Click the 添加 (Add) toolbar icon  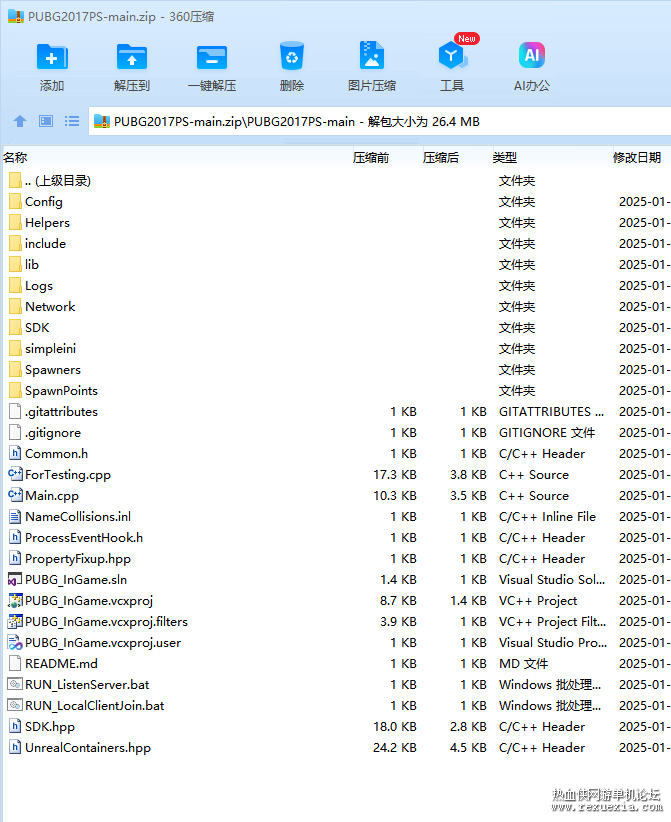pos(52,57)
